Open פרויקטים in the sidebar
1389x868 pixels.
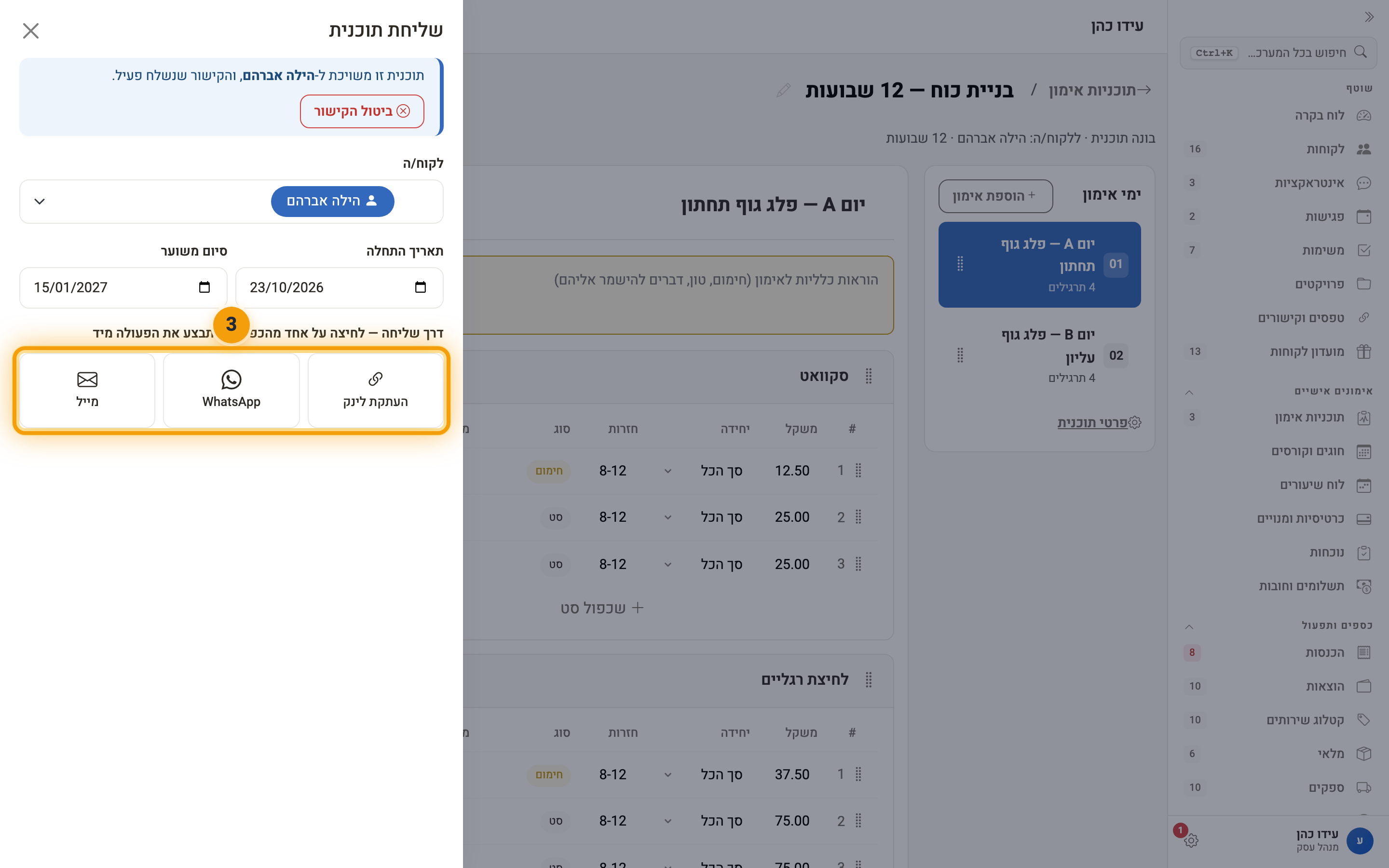click(1278, 284)
